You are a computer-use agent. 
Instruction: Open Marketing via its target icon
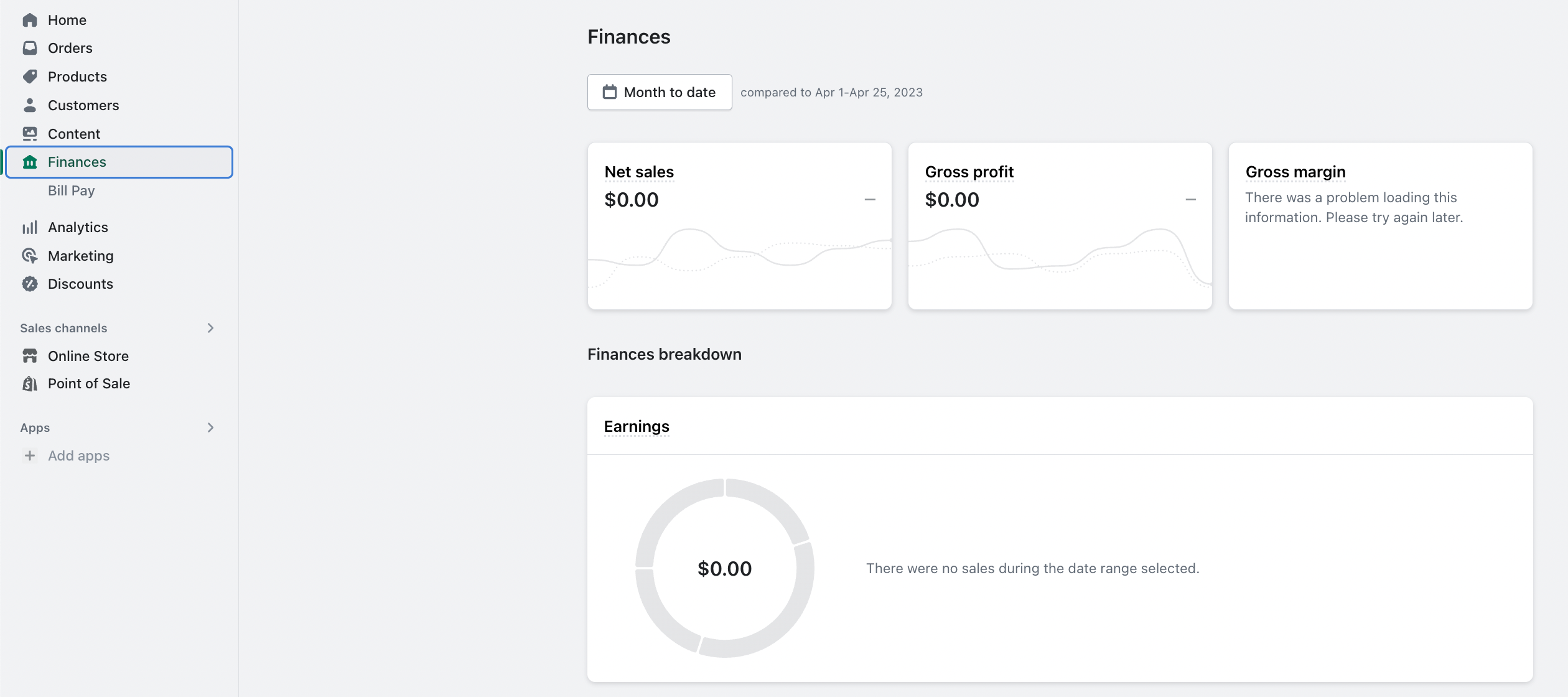tap(29, 256)
